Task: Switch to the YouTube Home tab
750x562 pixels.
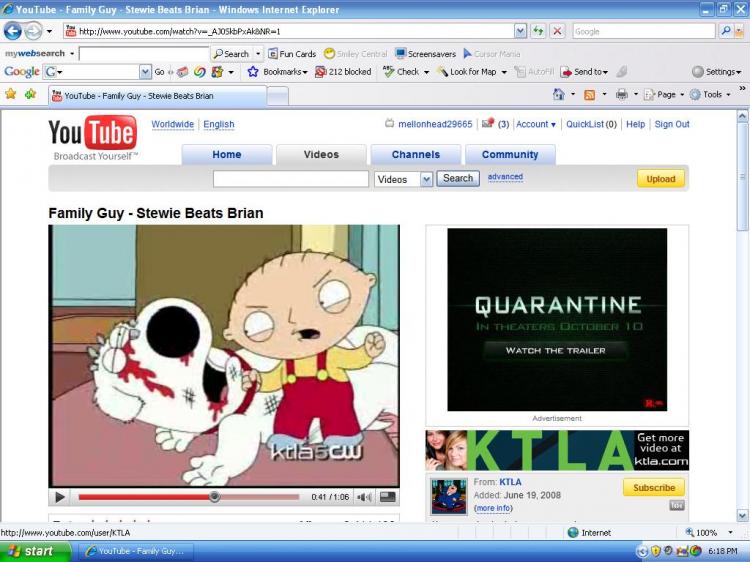Action: (x=227, y=154)
